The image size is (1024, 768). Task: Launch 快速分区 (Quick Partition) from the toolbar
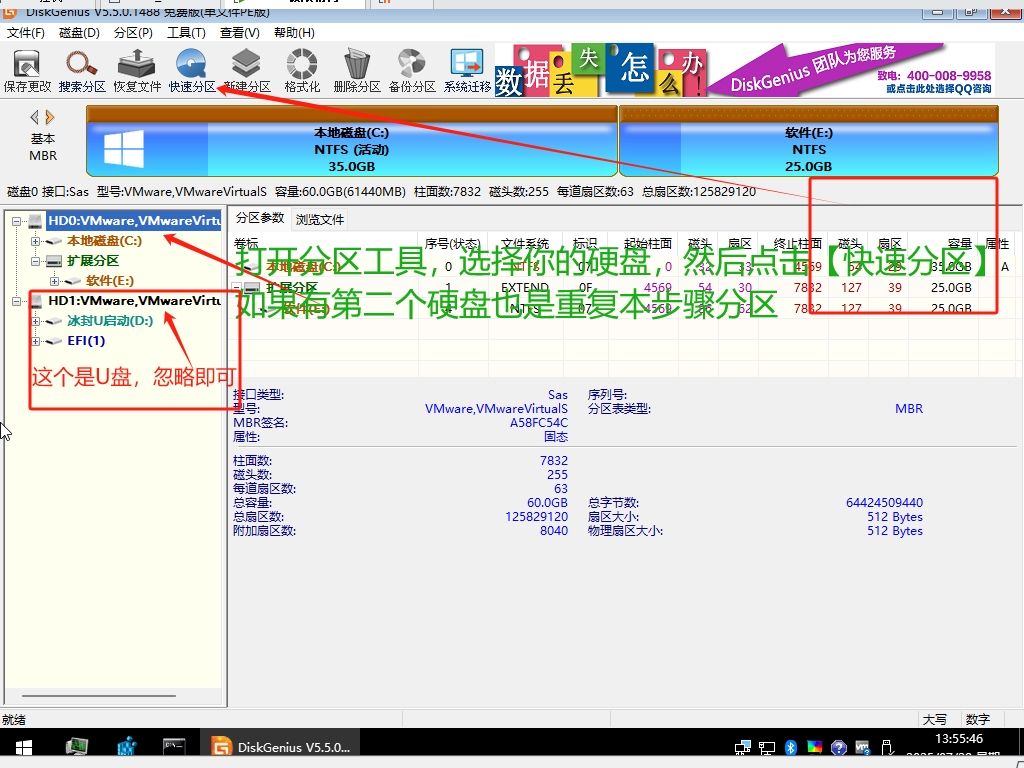point(191,71)
